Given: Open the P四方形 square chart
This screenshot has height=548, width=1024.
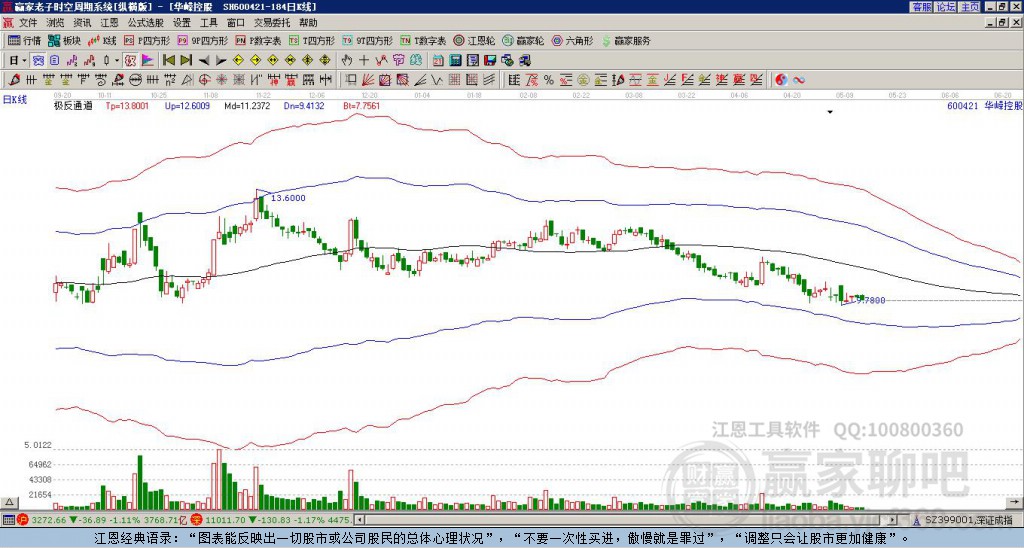Looking at the screenshot, I should (147, 40).
